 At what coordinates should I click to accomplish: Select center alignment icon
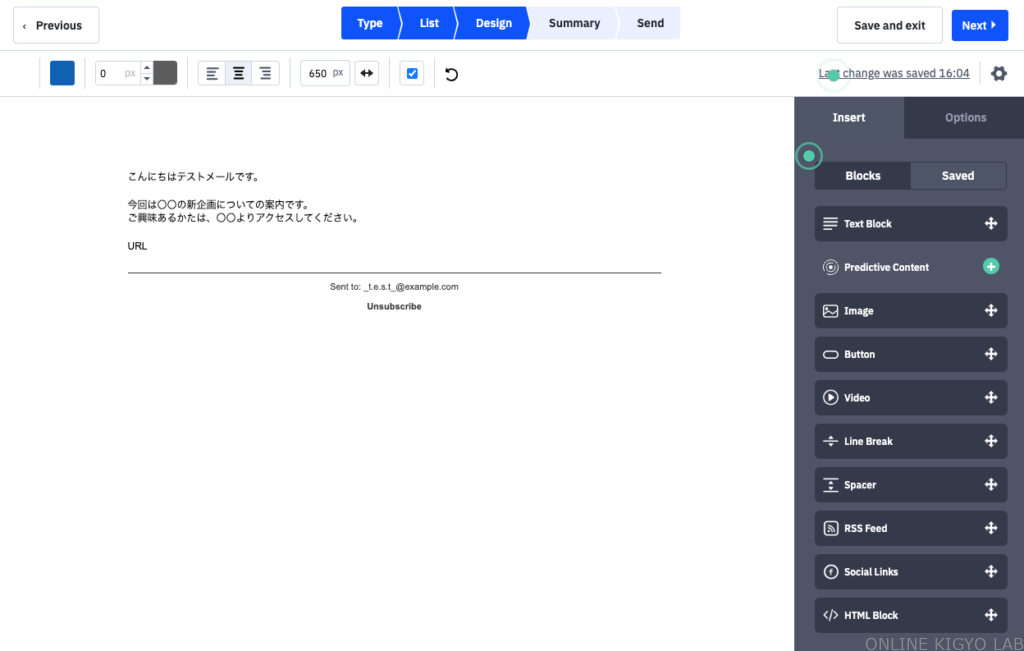point(238,73)
